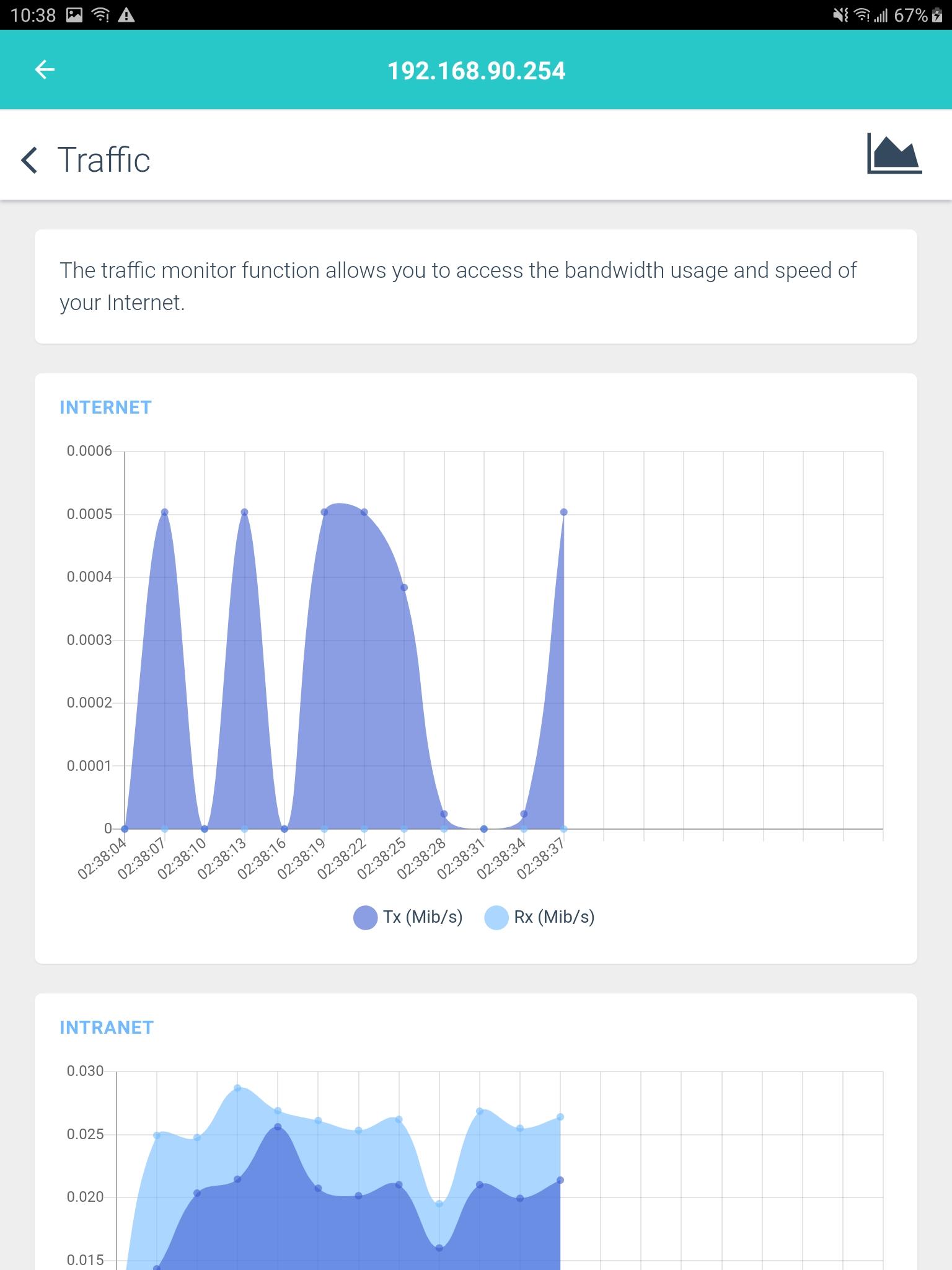This screenshot has height=1270, width=952.
Task: Tap the INTERNET chart heading
Action: point(105,407)
